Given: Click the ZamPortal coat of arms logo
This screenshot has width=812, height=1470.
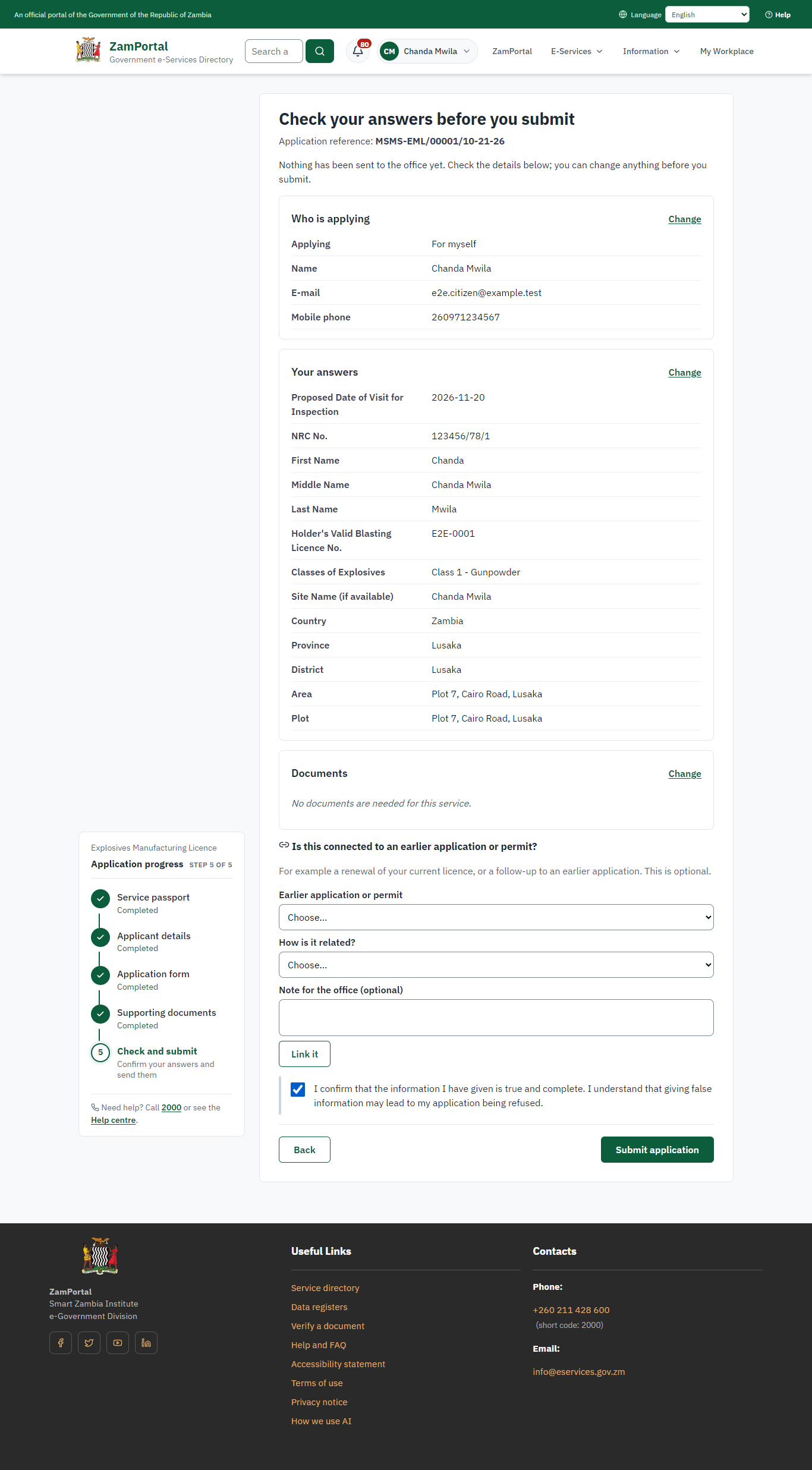Looking at the screenshot, I should [88, 51].
